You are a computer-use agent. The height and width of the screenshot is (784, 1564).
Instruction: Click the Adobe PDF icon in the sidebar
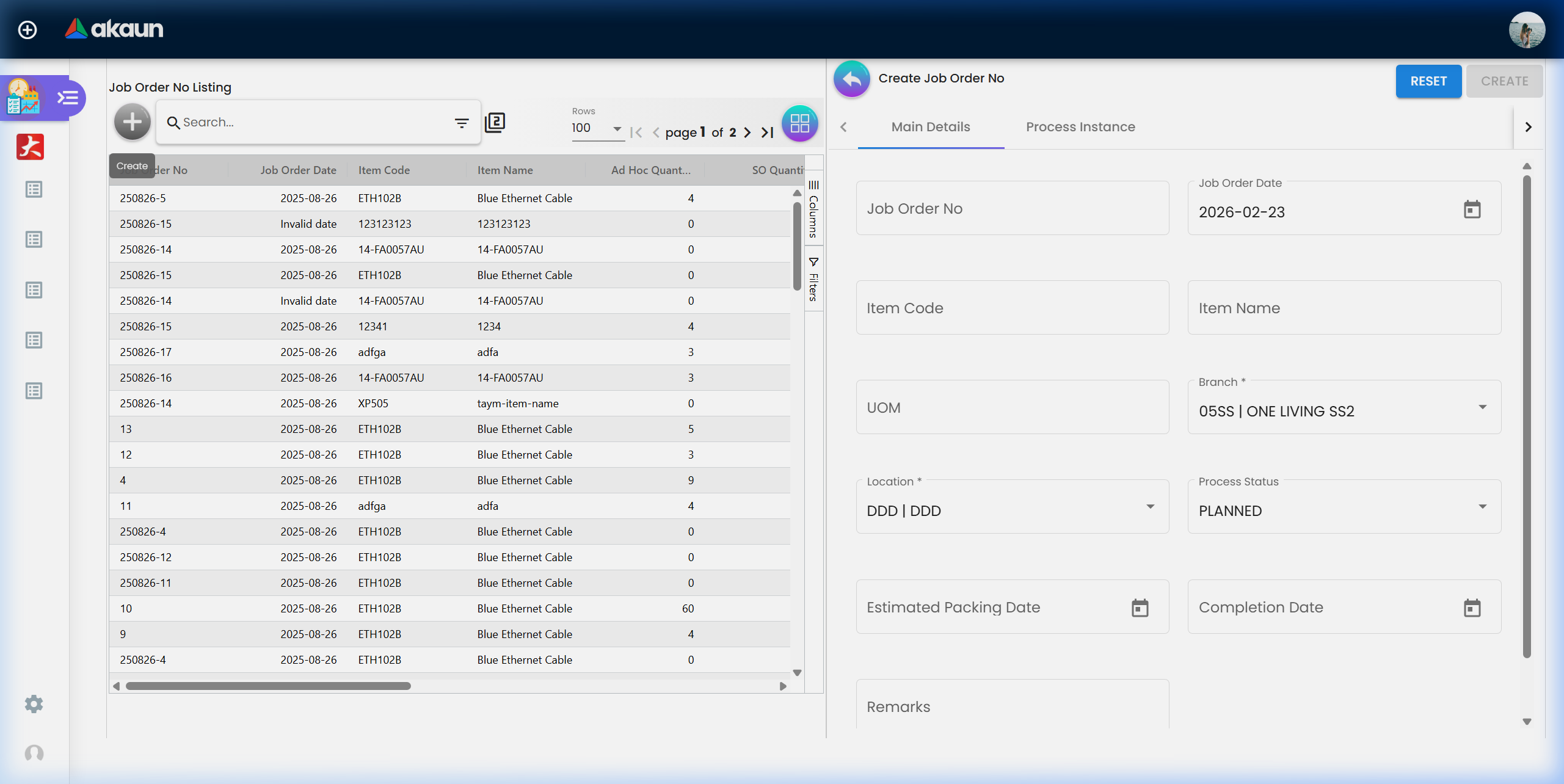[x=29, y=147]
